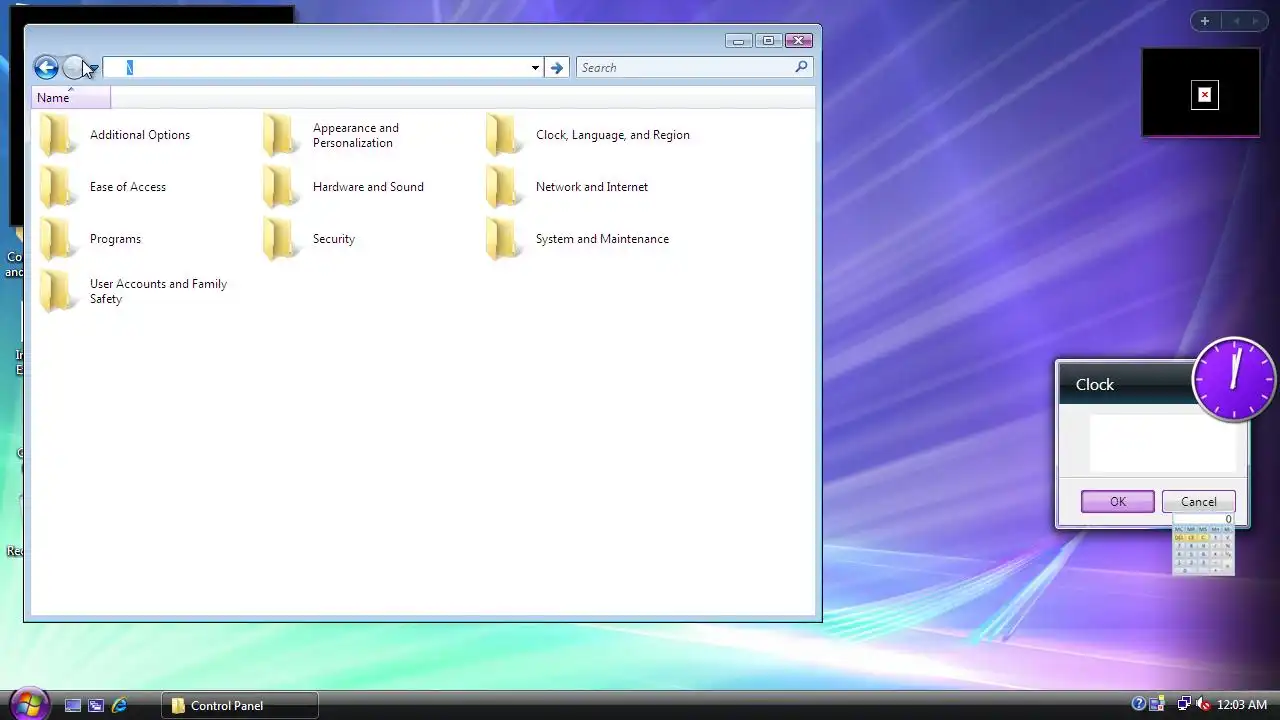Launch Internet Explorer from quick launch

(119, 705)
